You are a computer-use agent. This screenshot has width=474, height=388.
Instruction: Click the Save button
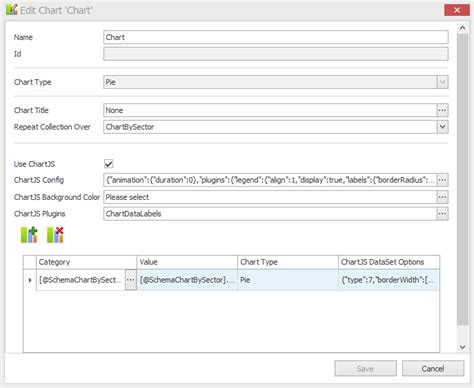[365, 369]
